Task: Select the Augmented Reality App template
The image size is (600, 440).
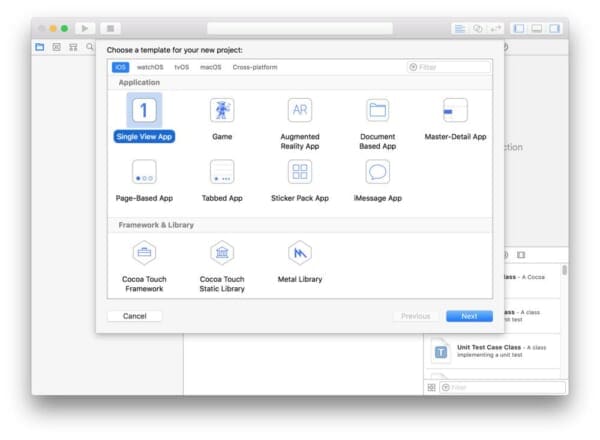Action: click(299, 110)
